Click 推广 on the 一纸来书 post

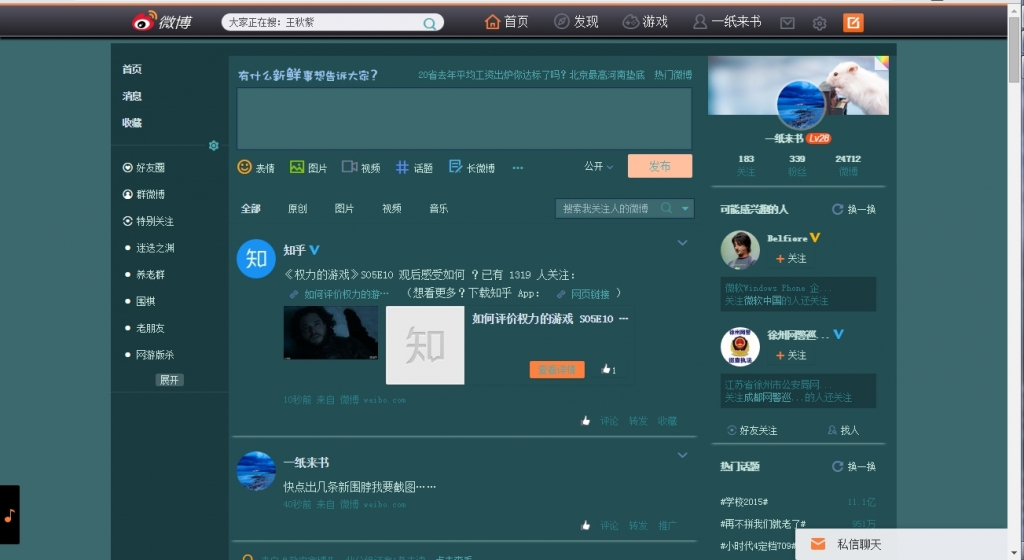pyautogui.click(x=667, y=525)
